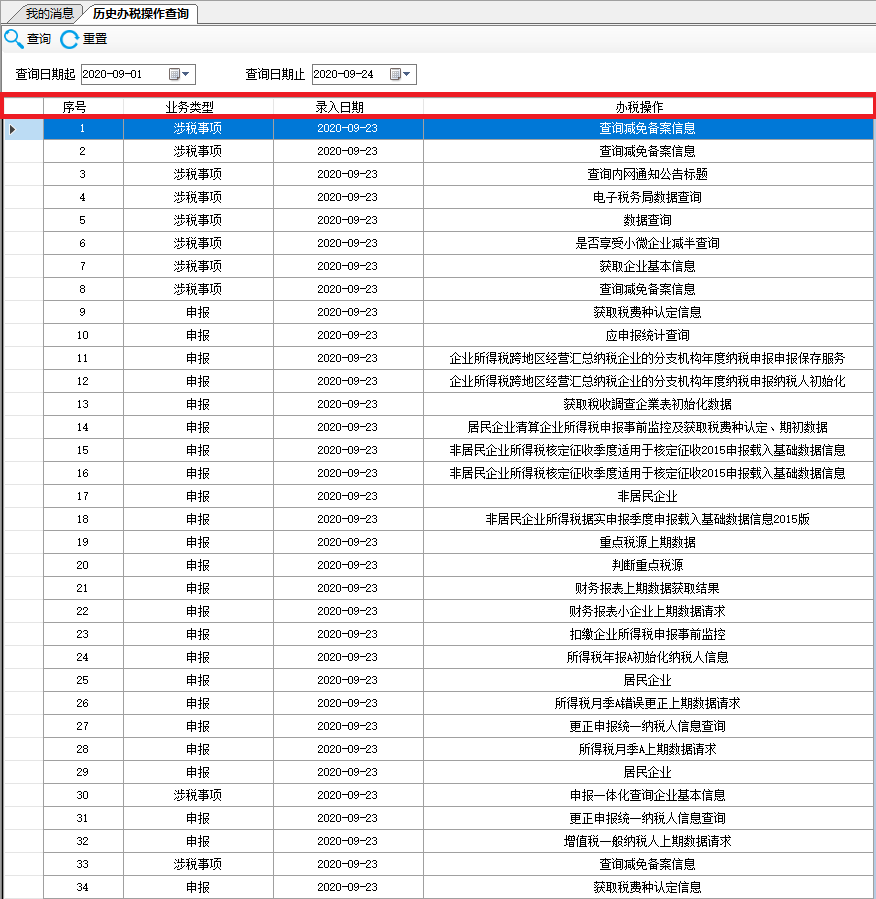The image size is (876, 899).
Task: Click 序号 cell 25
Action: click(83, 680)
